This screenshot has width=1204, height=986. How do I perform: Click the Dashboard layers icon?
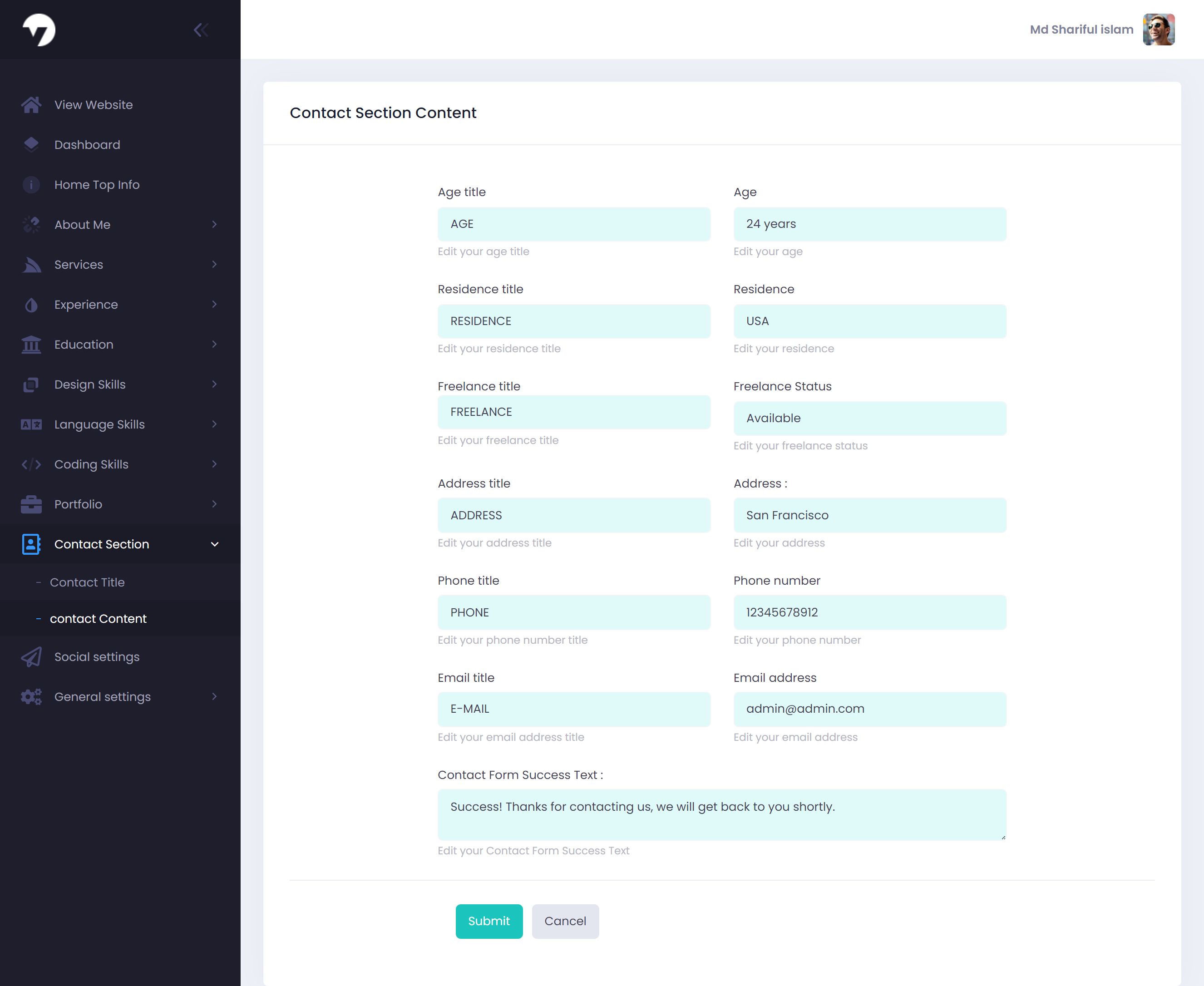[x=31, y=145]
